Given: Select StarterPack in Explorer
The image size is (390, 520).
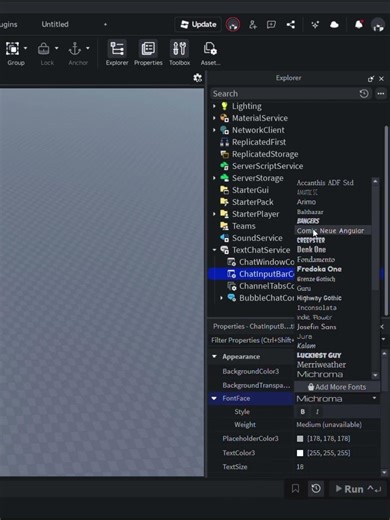Looking at the screenshot, I should [252, 202].
